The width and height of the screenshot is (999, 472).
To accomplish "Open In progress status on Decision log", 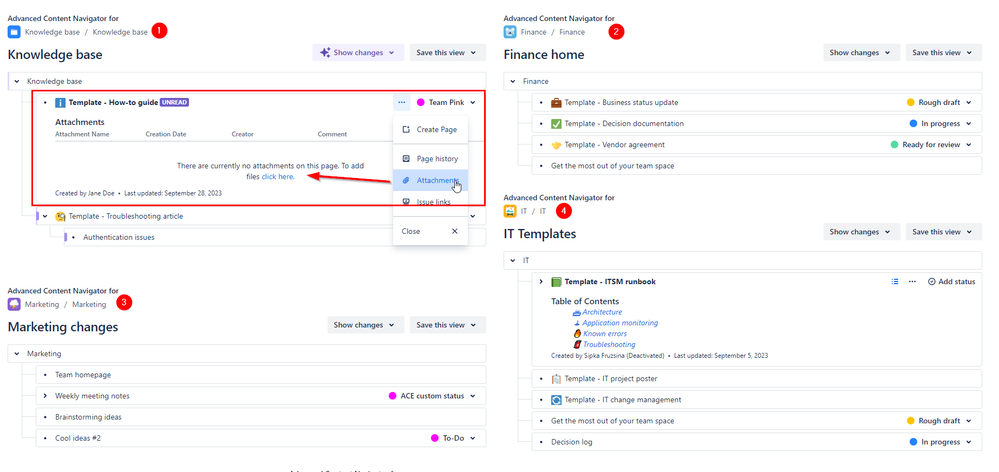I will (942, 442).
